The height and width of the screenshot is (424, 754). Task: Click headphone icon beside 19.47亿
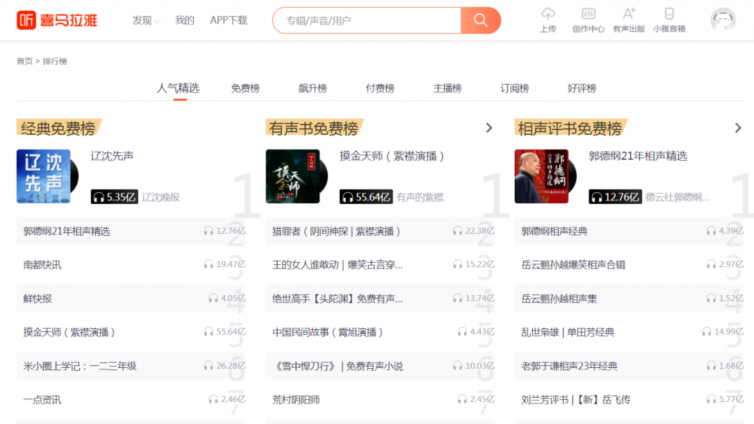(208, 264)
